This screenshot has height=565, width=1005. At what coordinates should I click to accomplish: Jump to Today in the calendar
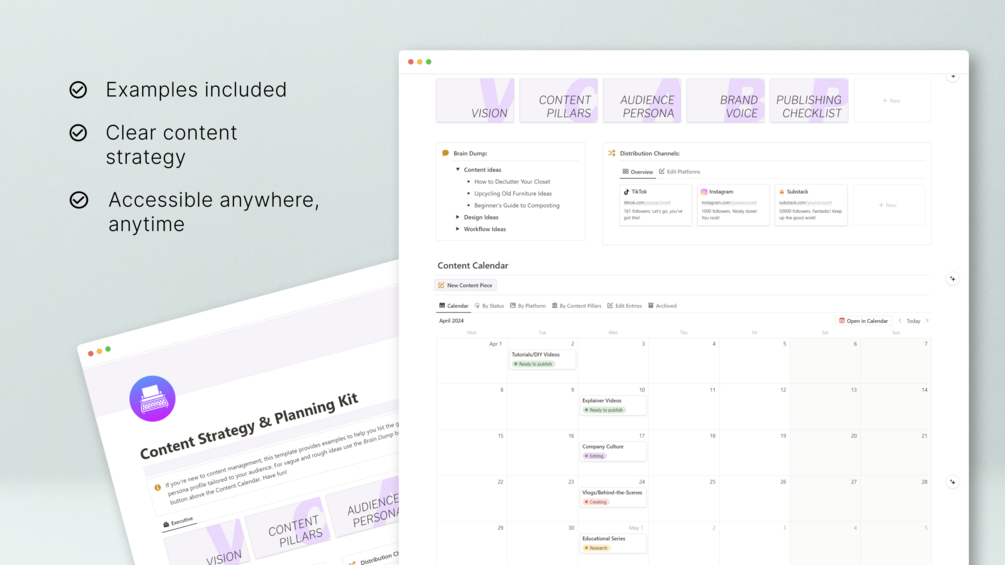pyautogui.click(x=913, y=321)
